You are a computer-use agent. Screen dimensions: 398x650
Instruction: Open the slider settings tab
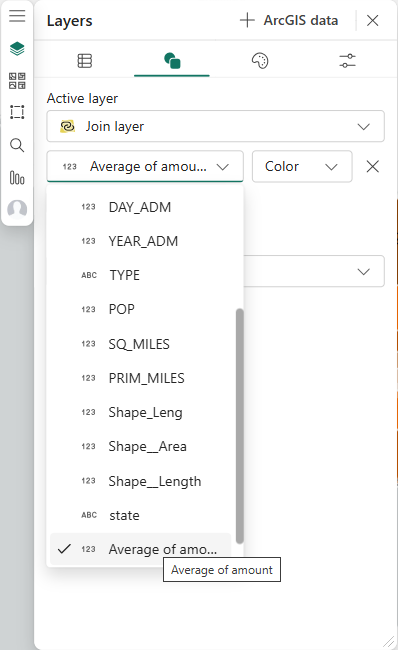click(x=347, y=61)
